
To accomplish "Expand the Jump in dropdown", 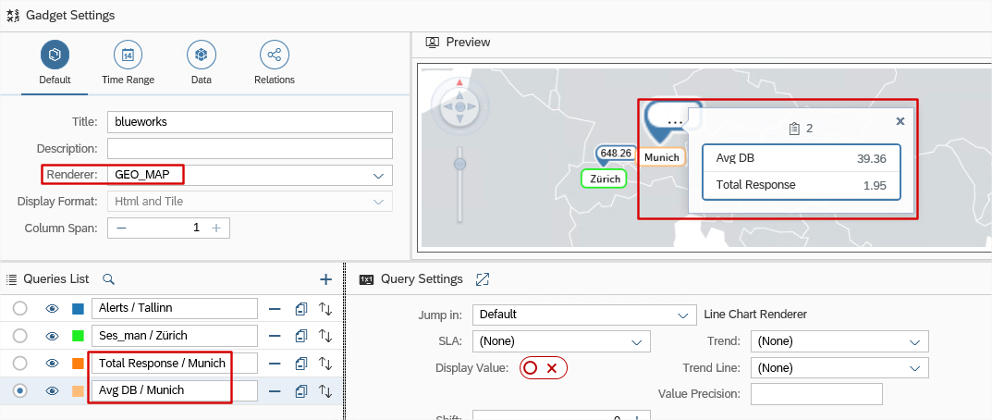I will (x=683, y=315).
